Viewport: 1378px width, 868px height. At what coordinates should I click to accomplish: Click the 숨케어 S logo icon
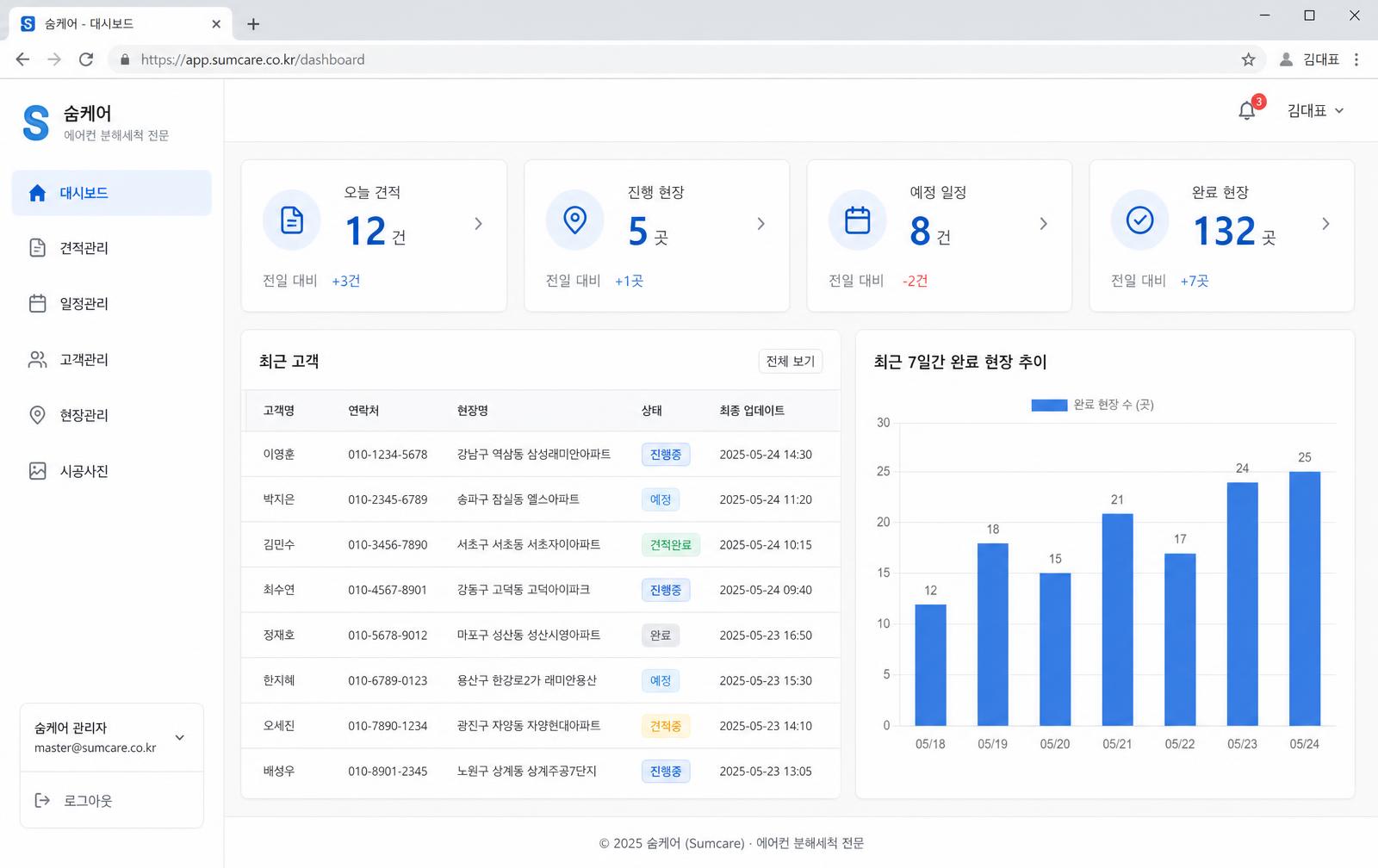coord(36,122)
